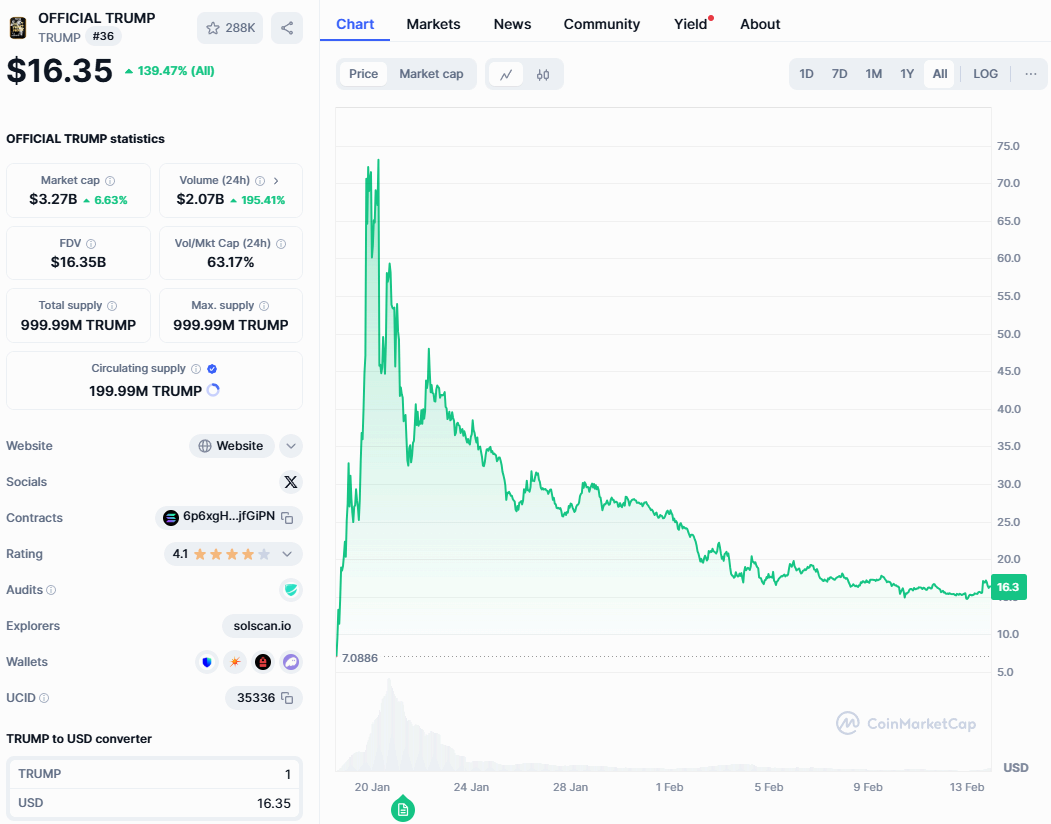Screen dimensions: 1051x824
Task: Click the $16.35B FDV value
Action: (x=78, y=262)
